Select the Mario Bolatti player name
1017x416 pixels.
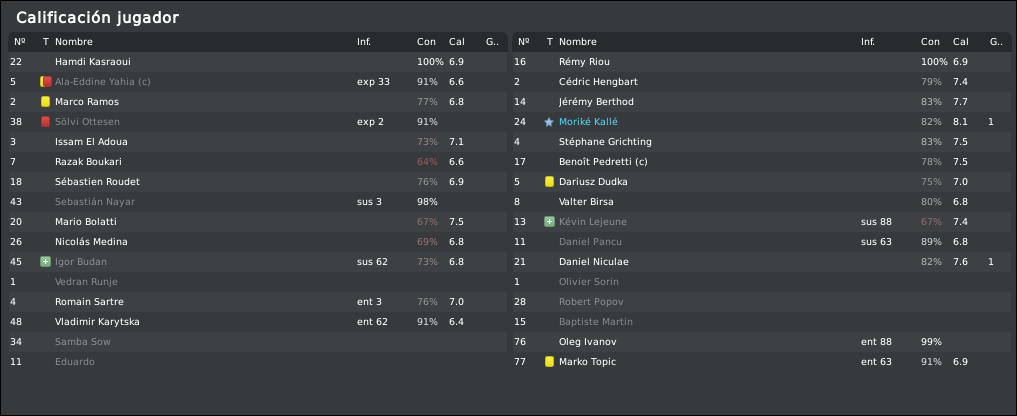(x=86, y=222)
